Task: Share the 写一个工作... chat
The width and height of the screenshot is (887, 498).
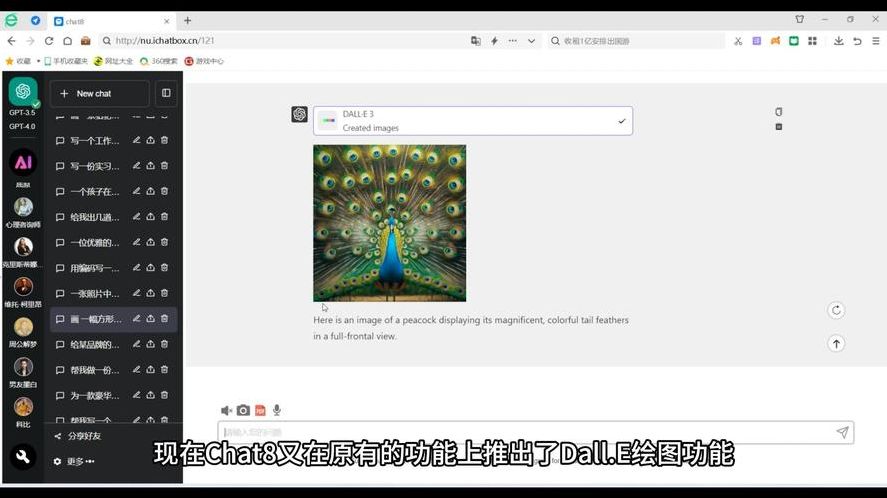Action: click(x=150, y=140)
